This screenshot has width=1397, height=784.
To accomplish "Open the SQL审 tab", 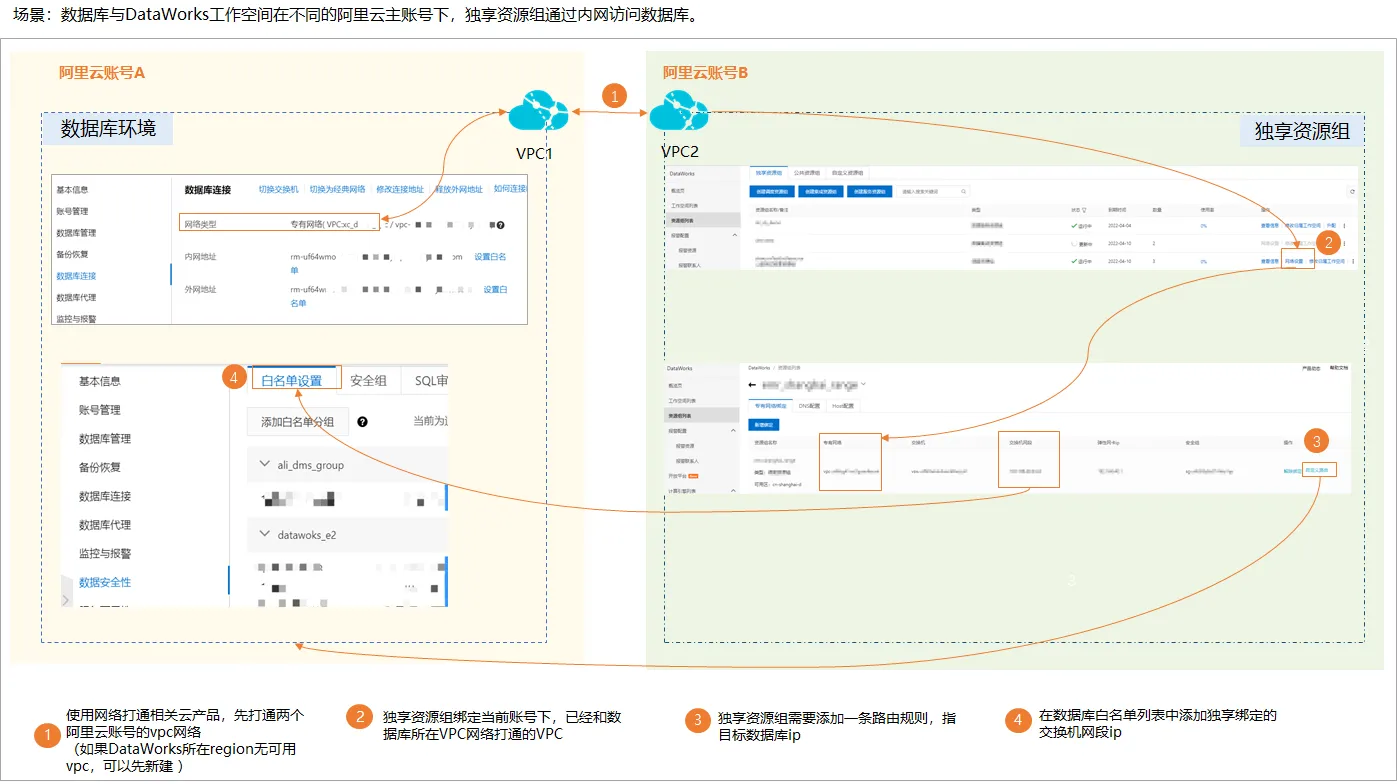I will (x=432, y=380).
